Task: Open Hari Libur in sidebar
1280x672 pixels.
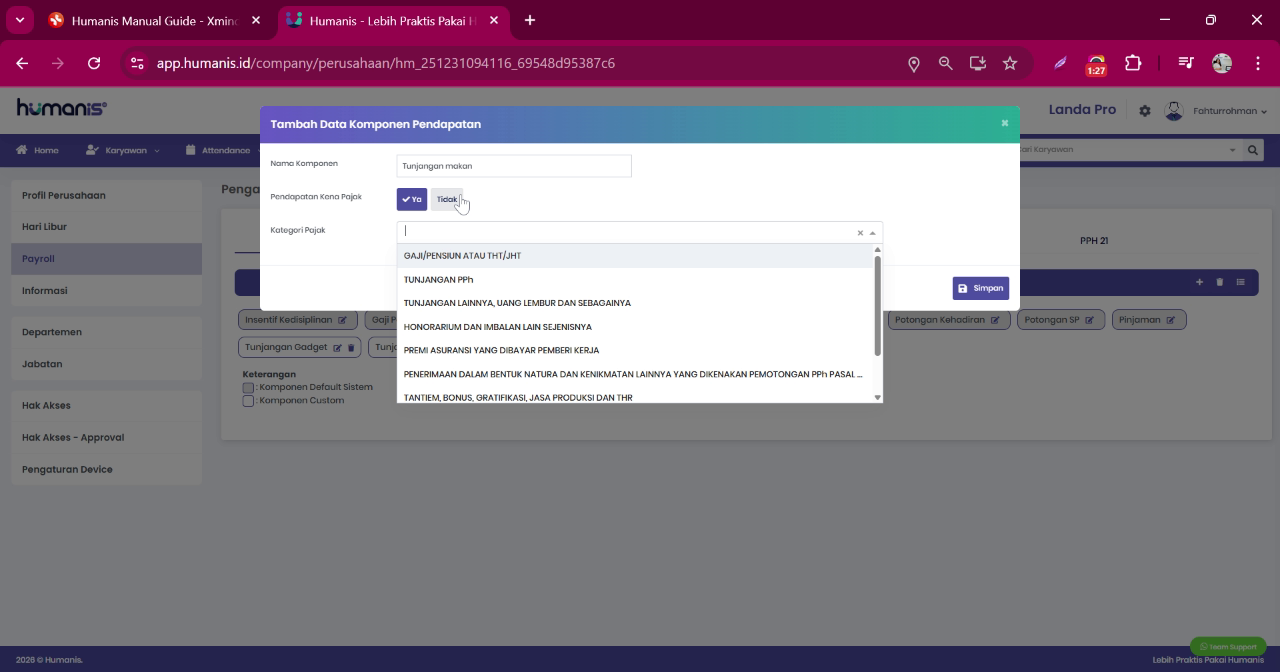Action: pyautogui.click(x=106, y=227)
